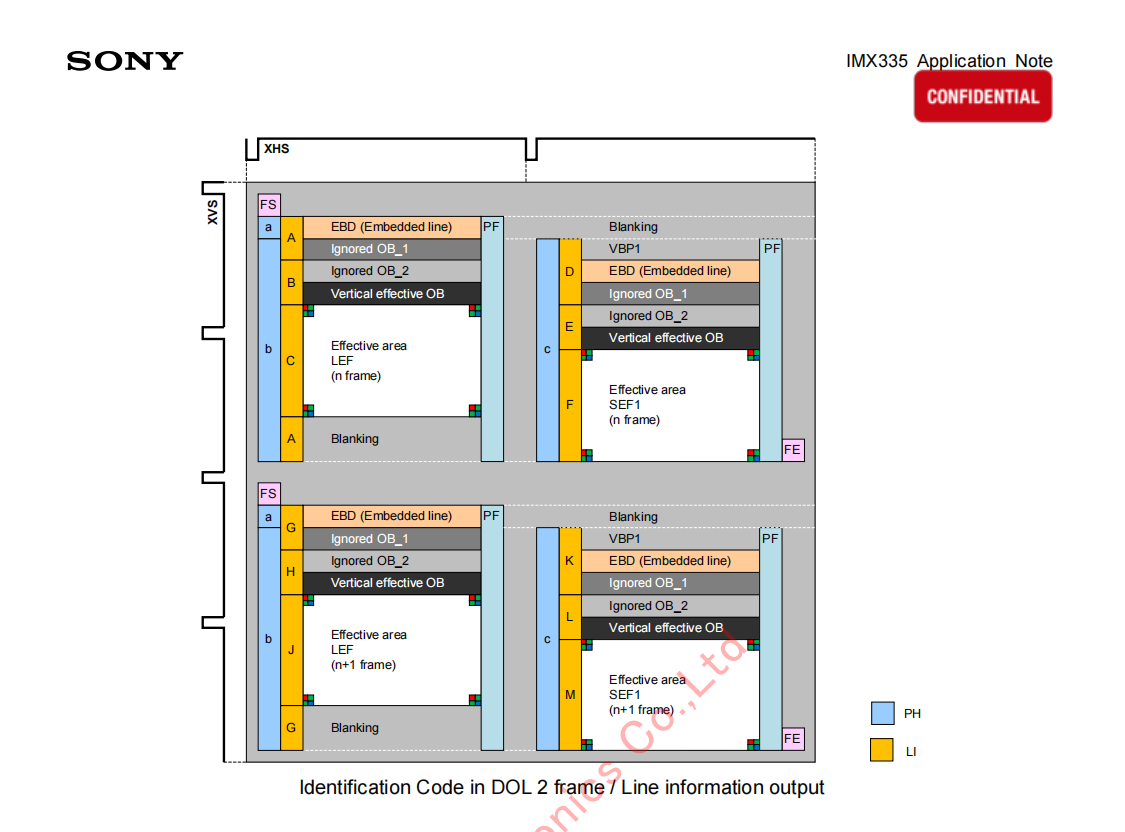Click the orange LI legend swatch
The width and height of the screenshot is (1125, 832).
881,750
